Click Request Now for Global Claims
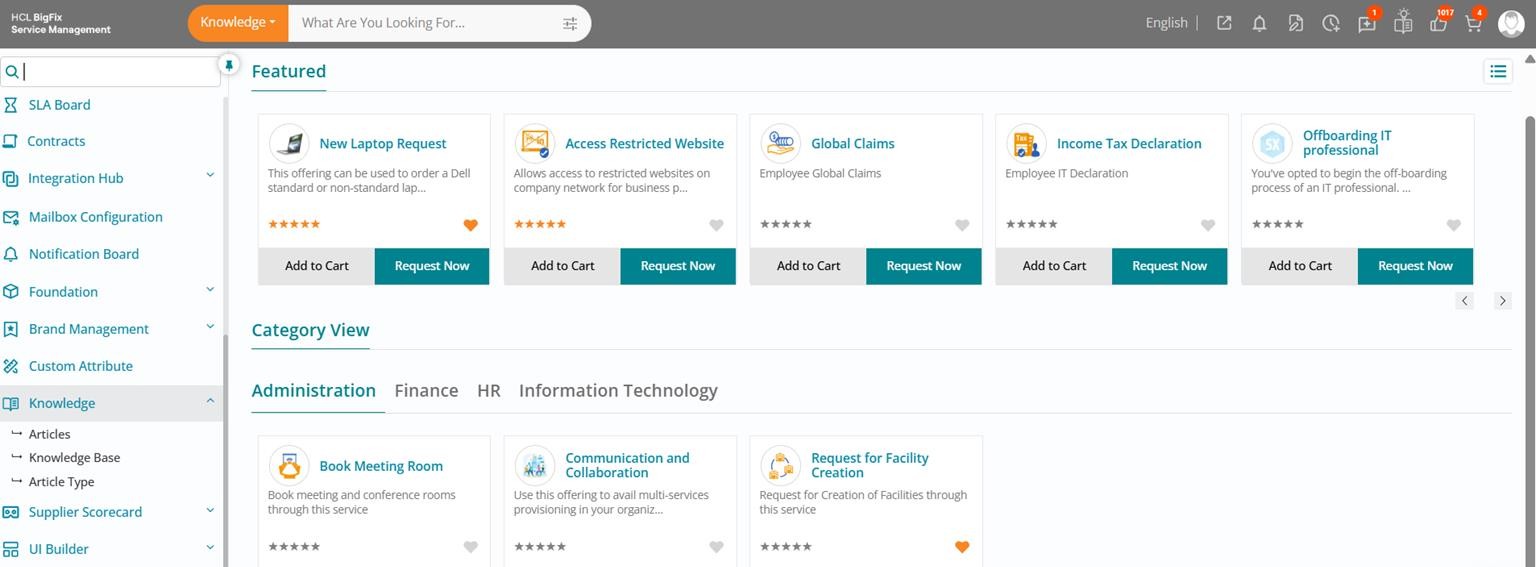The image size is (1536, 567). [x=923, y=266]
